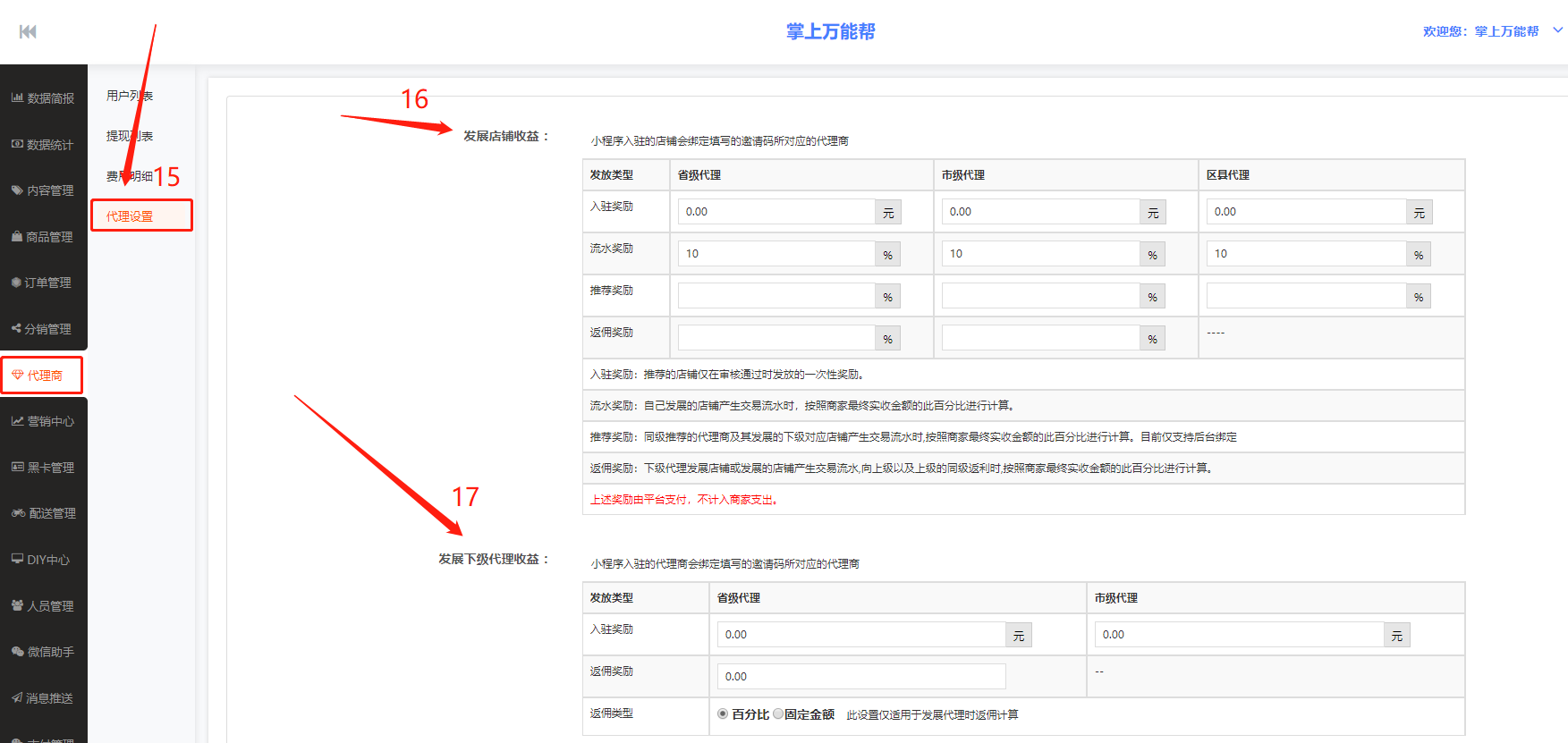Click the 区县代理 推荐奖励 percentage input

(1305, 296)
